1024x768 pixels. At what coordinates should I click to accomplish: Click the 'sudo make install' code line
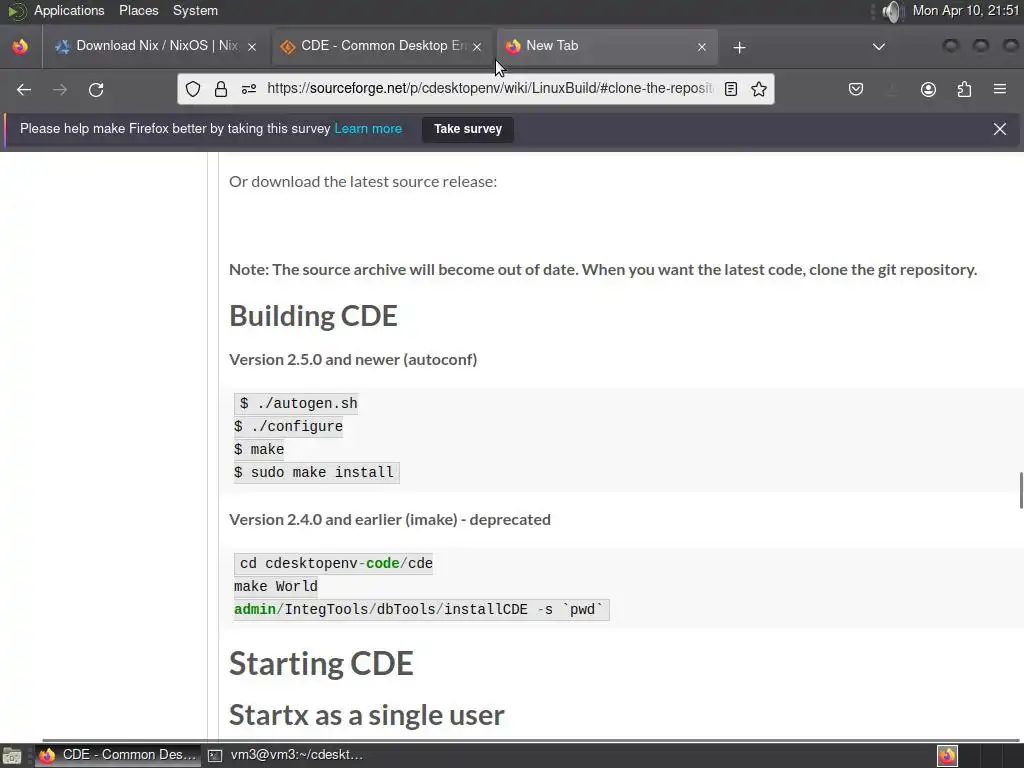pos(317,472)
